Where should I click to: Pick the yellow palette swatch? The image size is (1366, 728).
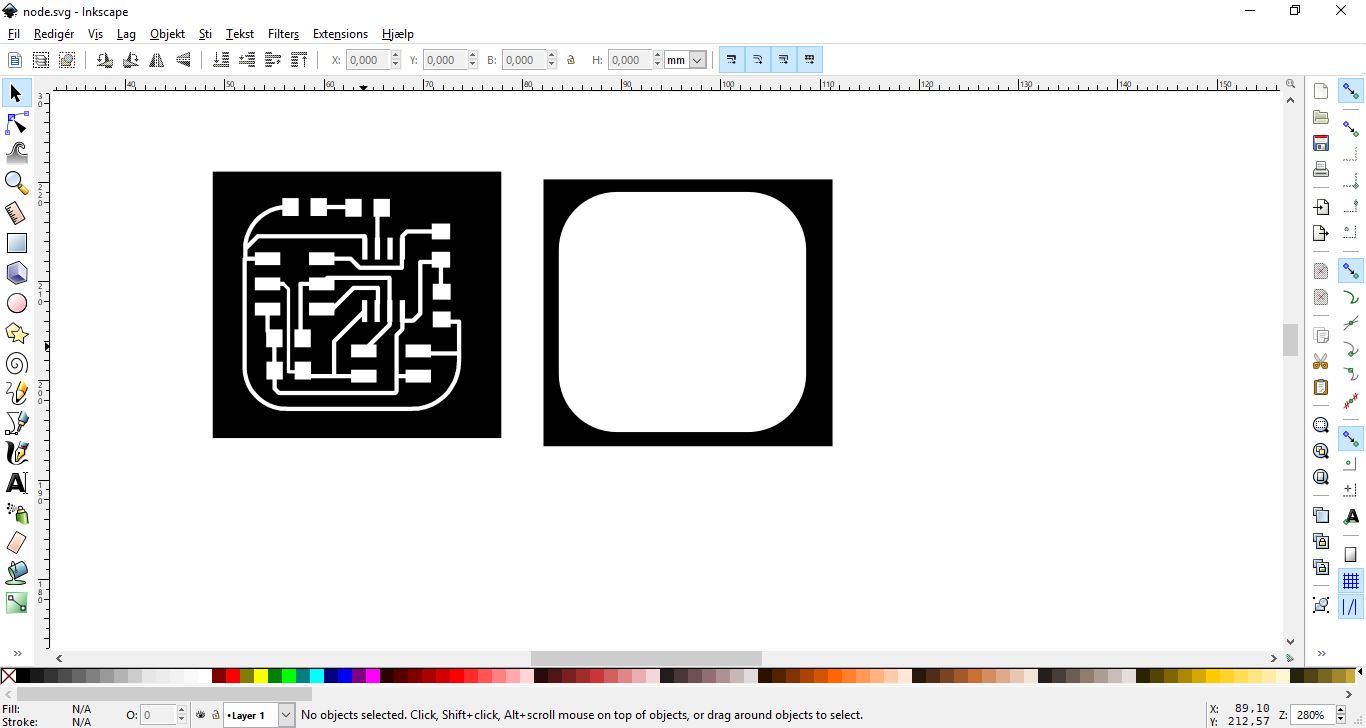[x=261, y=677]
